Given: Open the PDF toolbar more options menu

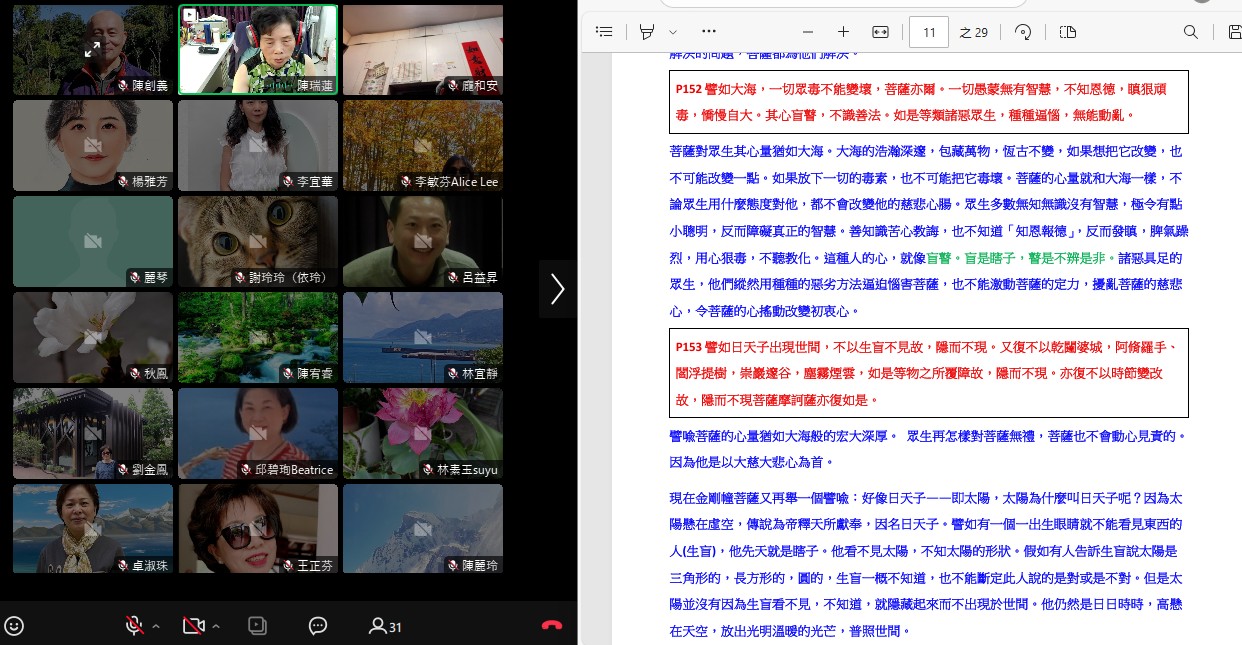Looking at the screenshot, I should 709,32.
